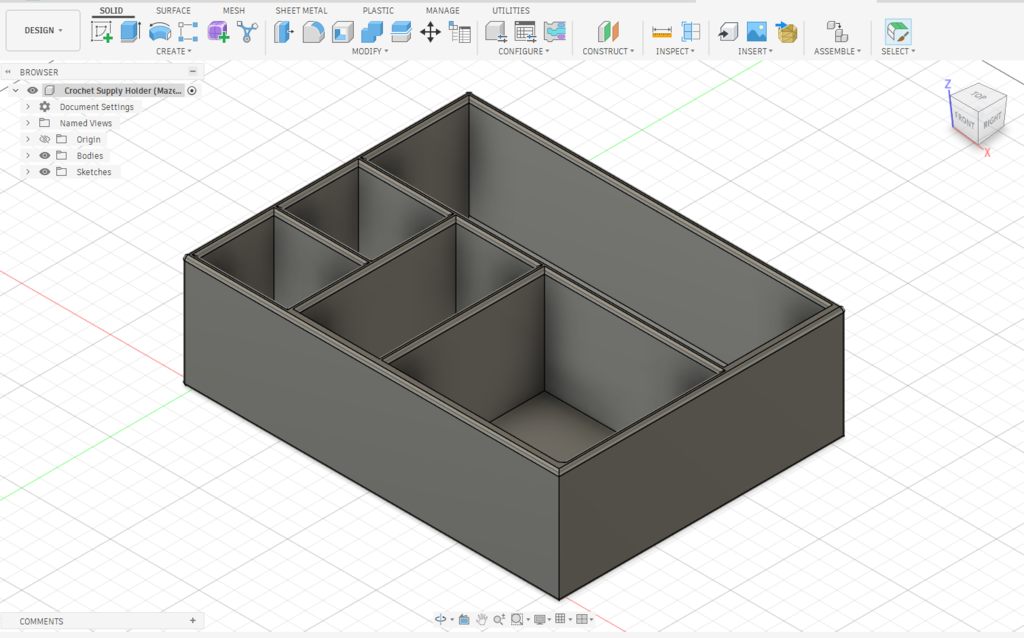Expand the COMMENTS panel with plus button

click(x=193, y=620)
